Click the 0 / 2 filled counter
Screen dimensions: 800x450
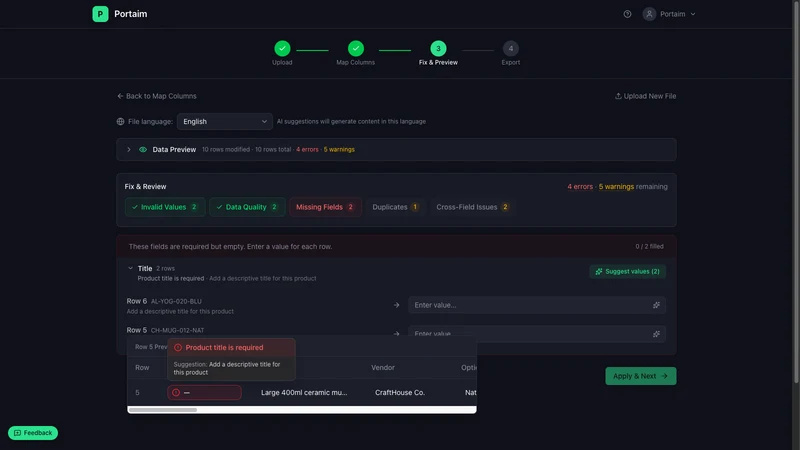point(649,246)
